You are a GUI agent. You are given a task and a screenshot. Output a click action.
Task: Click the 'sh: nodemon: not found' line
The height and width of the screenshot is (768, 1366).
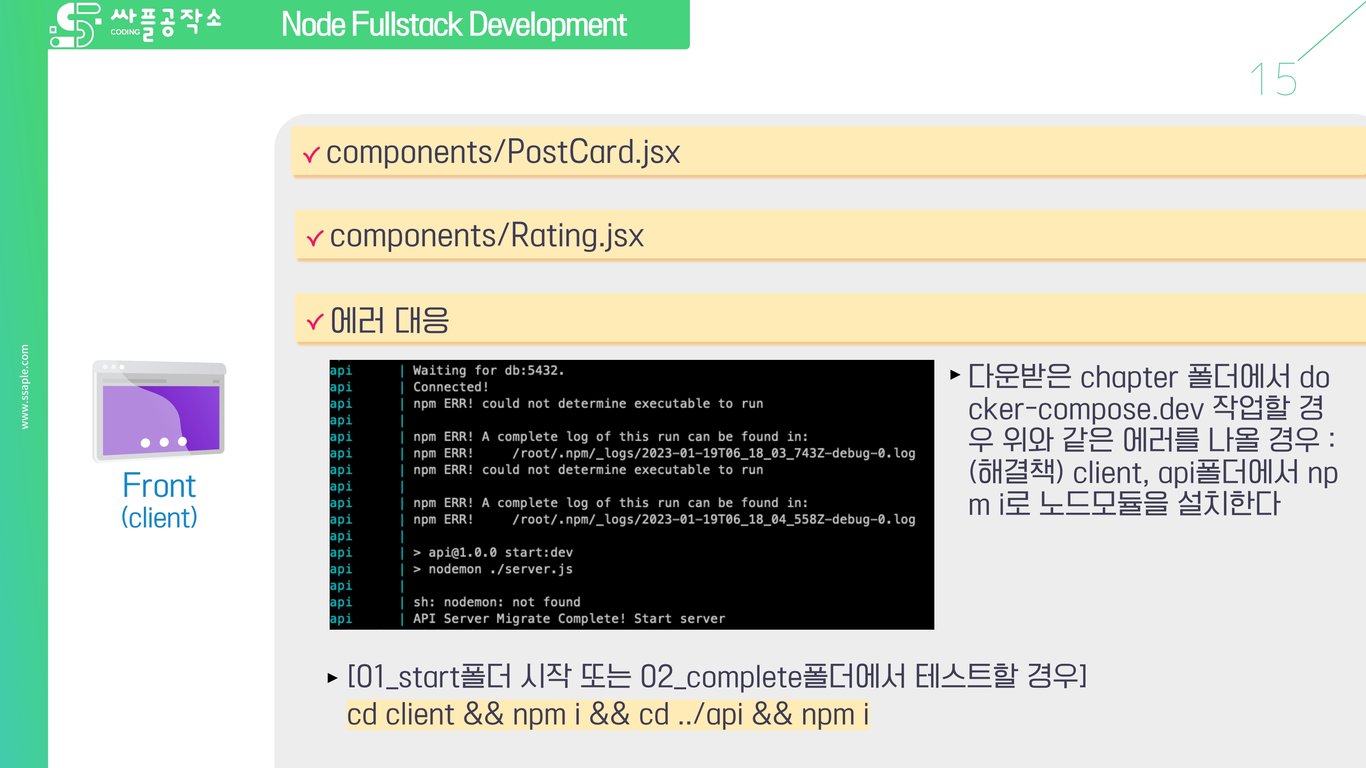497,602
